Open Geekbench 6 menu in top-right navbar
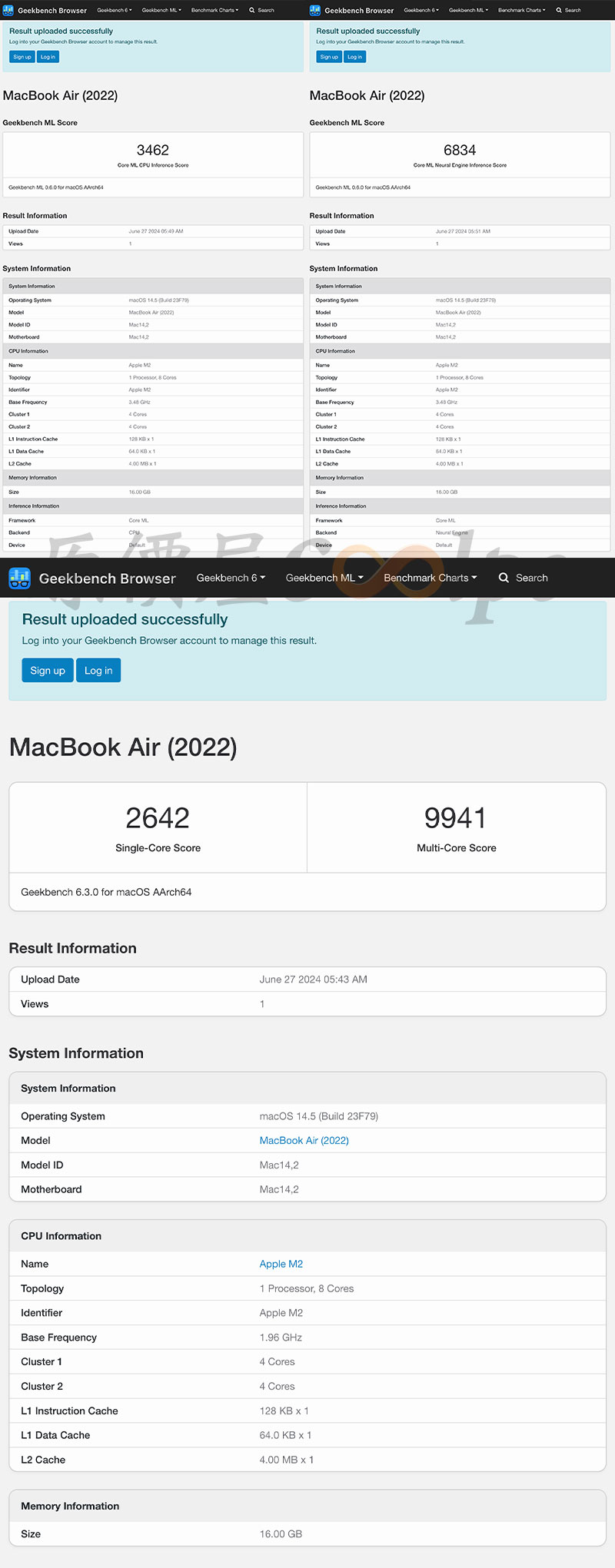 421,10
